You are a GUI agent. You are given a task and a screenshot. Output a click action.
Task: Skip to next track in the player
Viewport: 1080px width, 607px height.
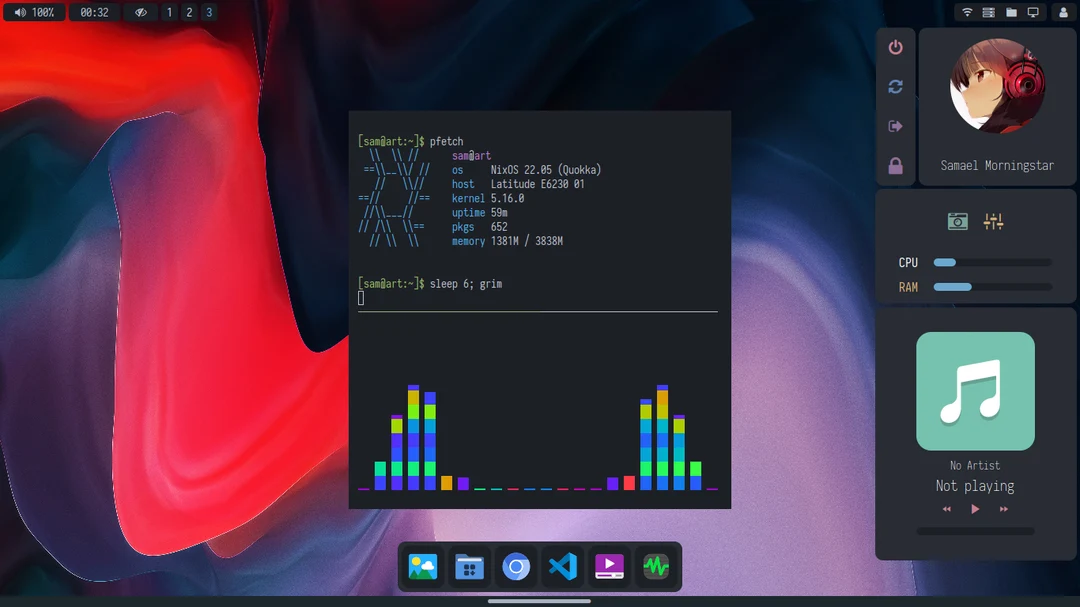[x=1003, y=508]
